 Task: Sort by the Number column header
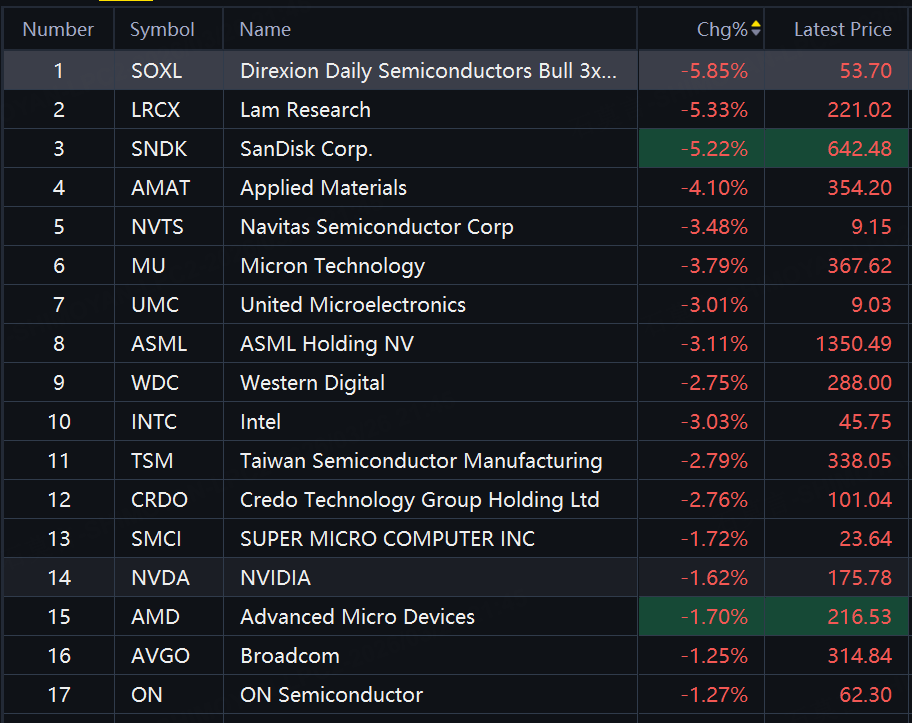[58, 29]
